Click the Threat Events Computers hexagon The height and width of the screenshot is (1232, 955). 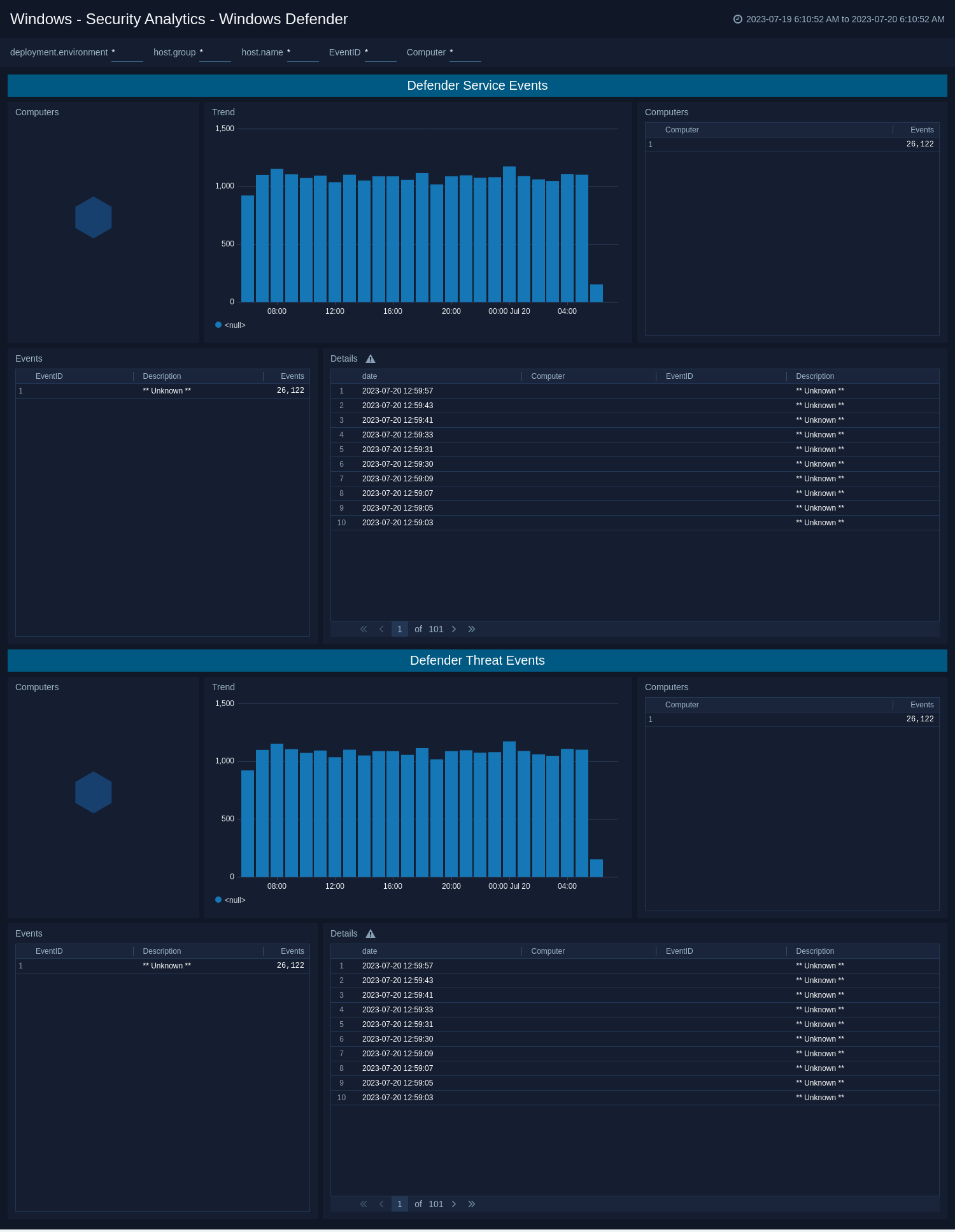coord(94,792)
